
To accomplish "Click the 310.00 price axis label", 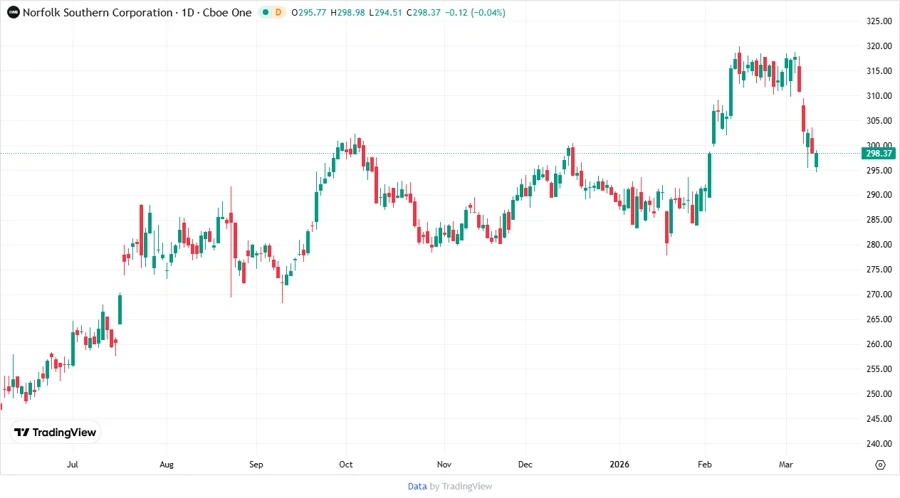I will pyautogui.click(x=879, y=96).
